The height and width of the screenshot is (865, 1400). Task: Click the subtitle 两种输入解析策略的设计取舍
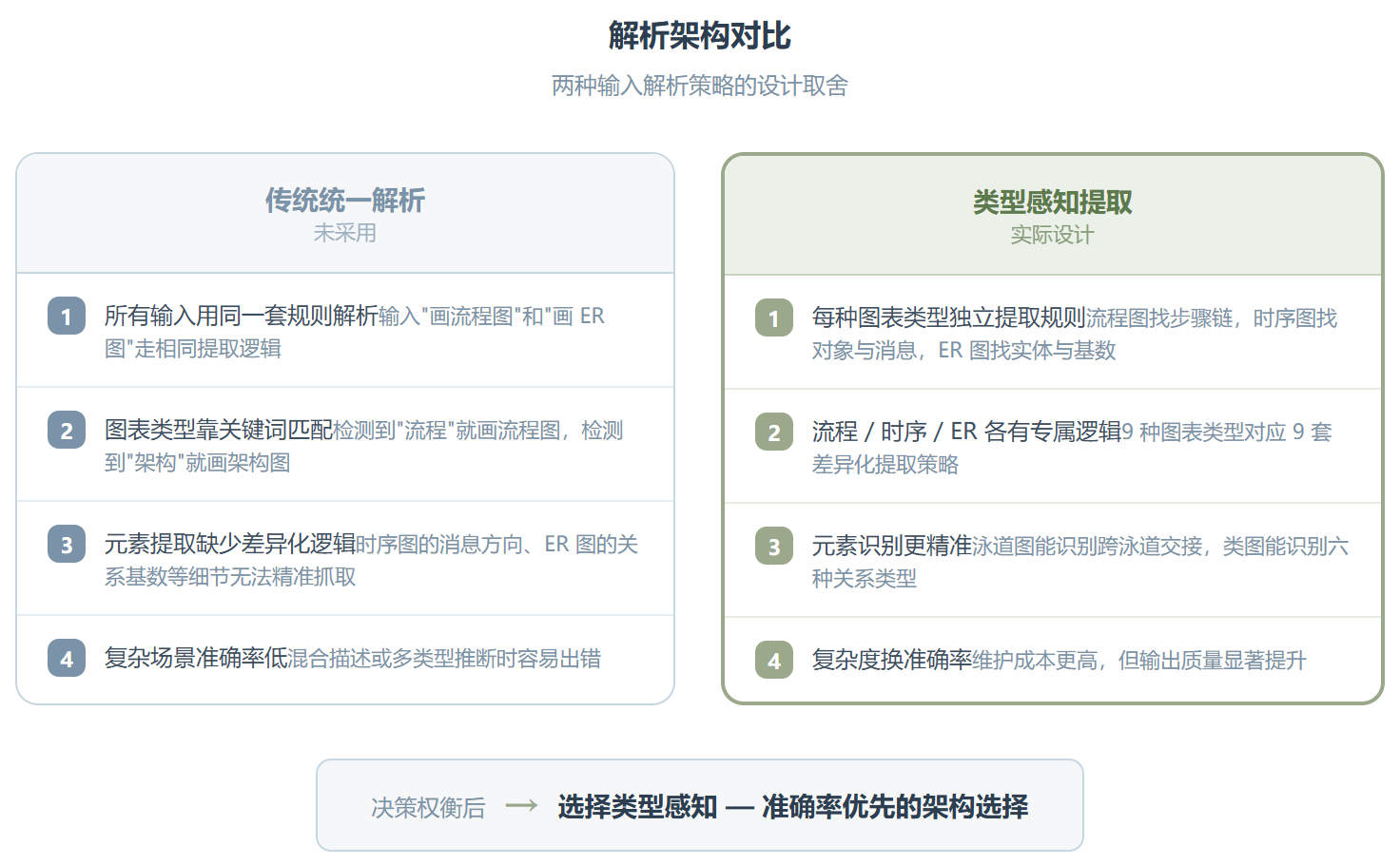[700, 86]
